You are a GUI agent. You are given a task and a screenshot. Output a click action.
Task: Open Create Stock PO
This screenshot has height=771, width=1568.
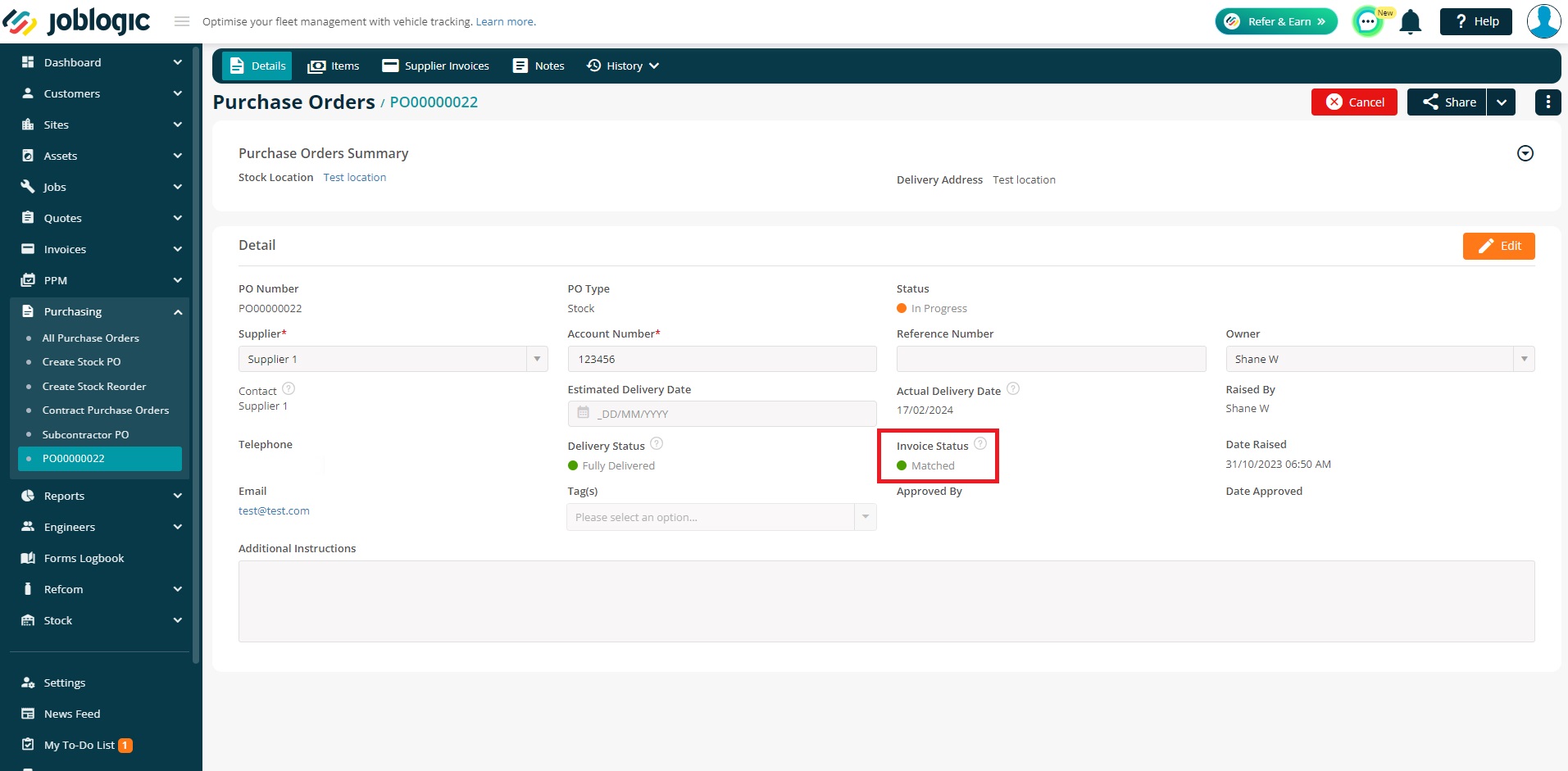click(81, 361)
